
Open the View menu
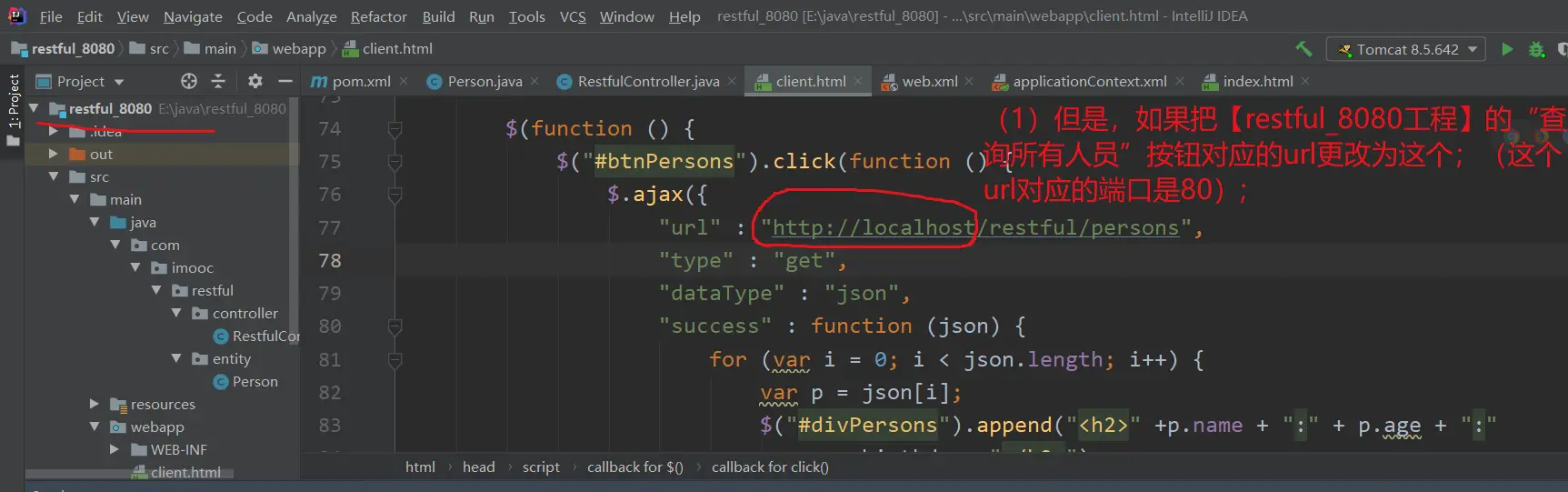click(x=133, y=16)
